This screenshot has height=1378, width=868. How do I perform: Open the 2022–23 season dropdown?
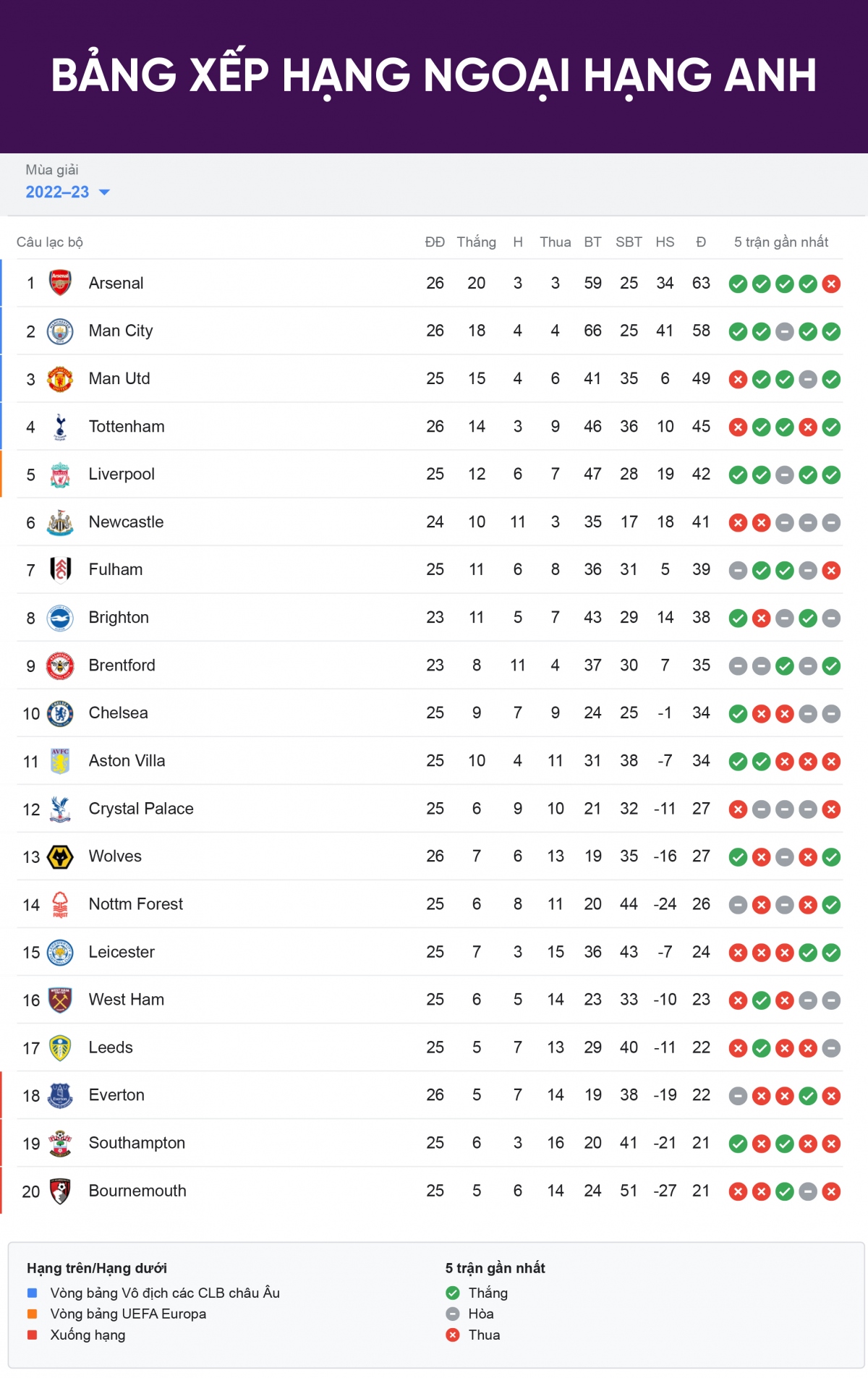pos(65,192)
